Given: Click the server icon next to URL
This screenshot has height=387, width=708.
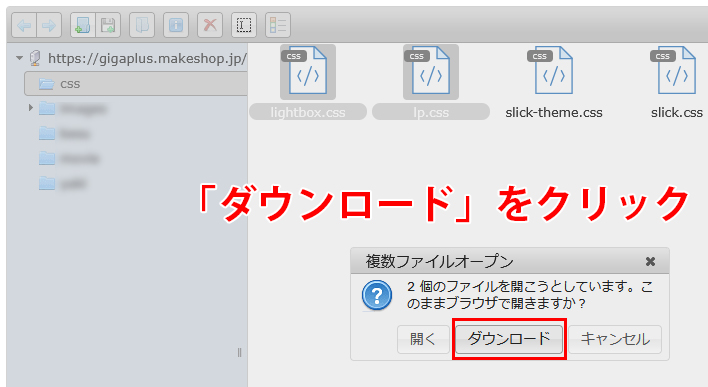Looking at the screenshot, I should pyautogui.click(x=35, y=58).
